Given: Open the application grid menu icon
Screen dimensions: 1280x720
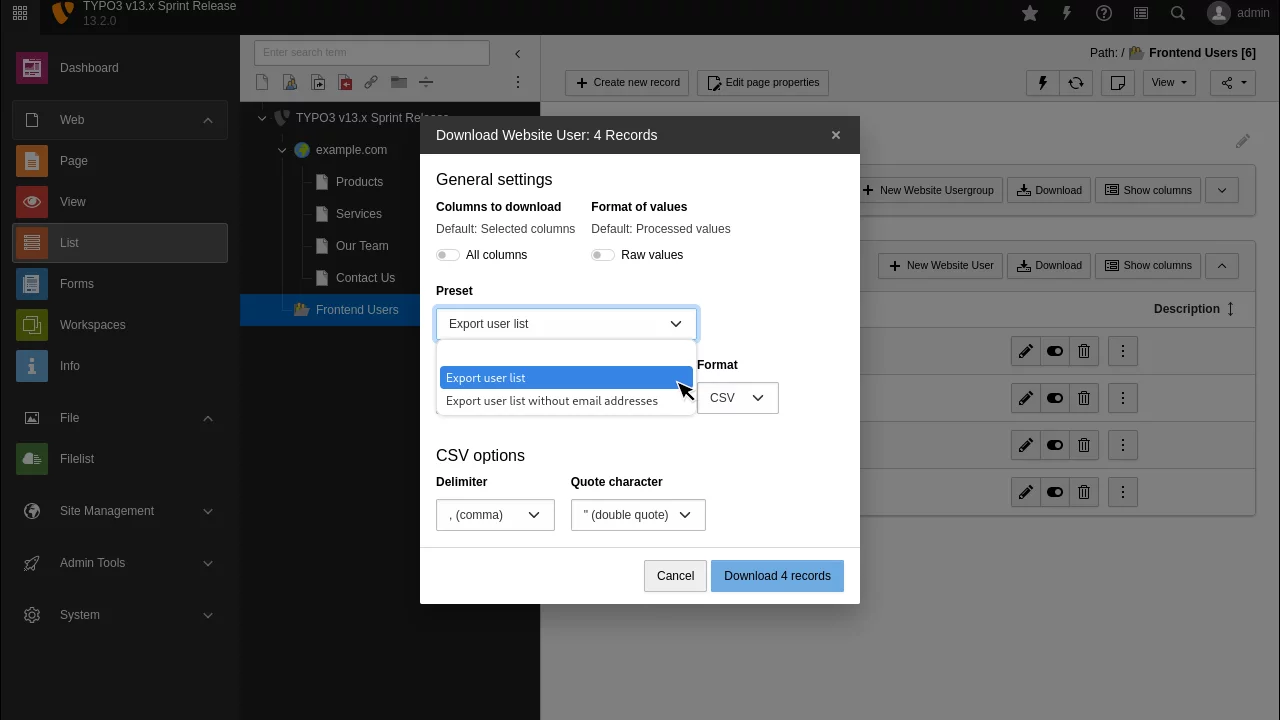Looking at the screenshot, I should point(20,13).
